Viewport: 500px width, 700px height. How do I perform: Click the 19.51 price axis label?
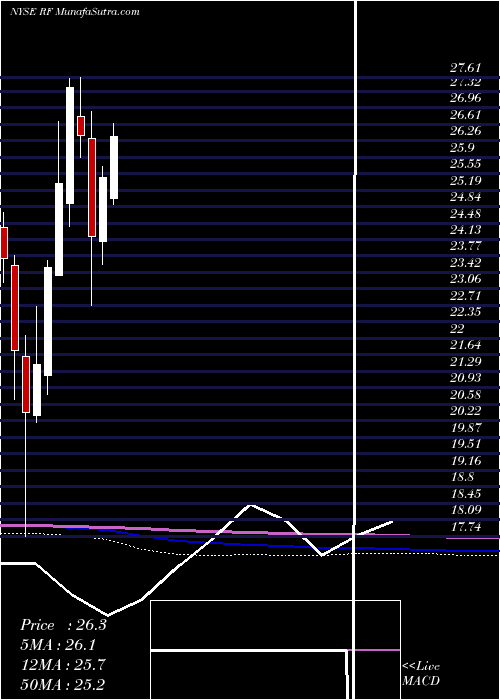(465, 443)
